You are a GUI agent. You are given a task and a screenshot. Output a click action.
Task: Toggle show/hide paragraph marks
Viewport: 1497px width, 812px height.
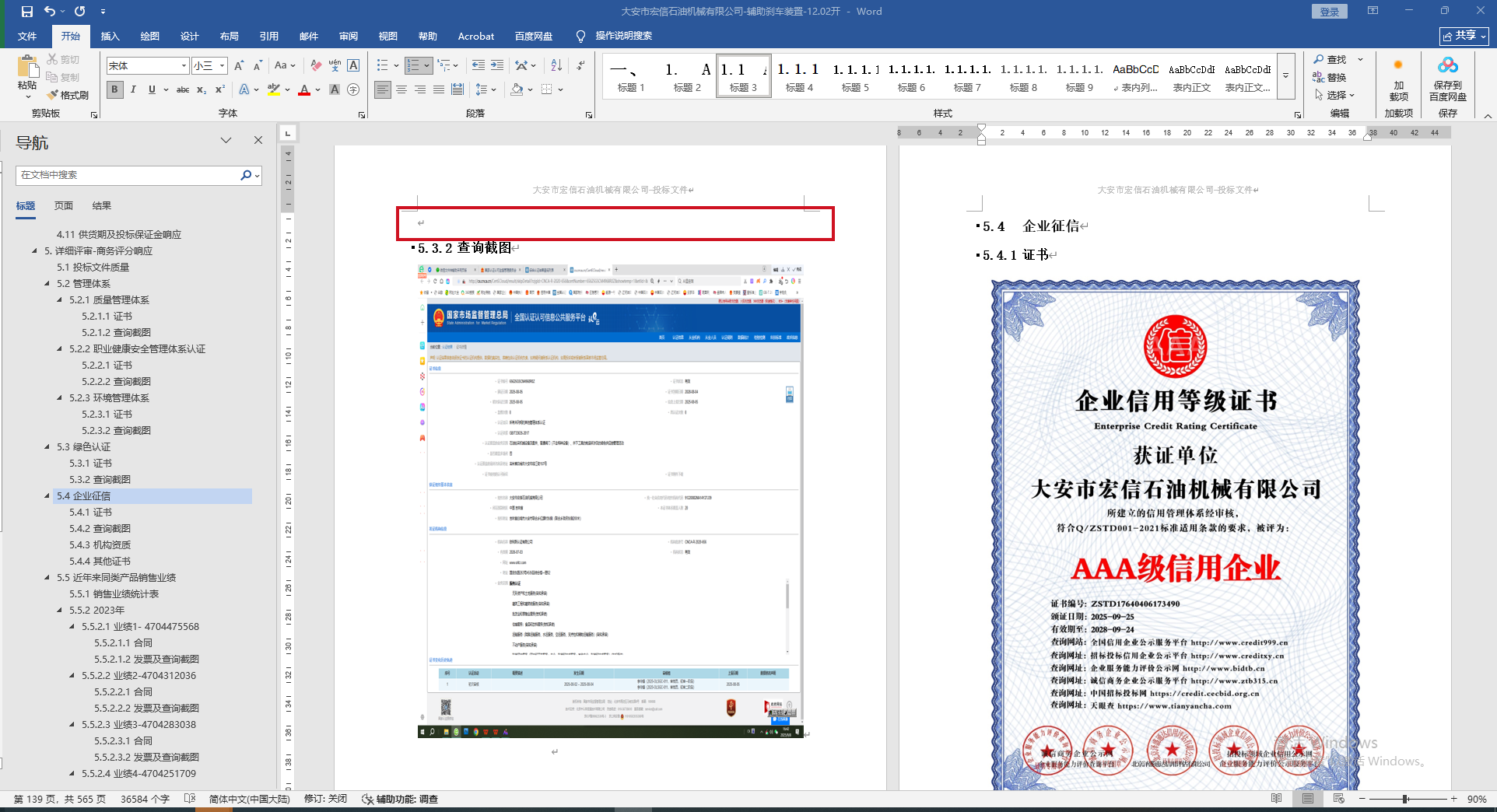coord(581,66)
